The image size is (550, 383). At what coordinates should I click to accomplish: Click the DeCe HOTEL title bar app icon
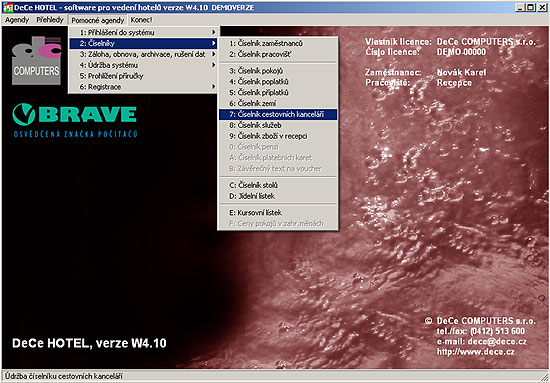coord(7,7)
